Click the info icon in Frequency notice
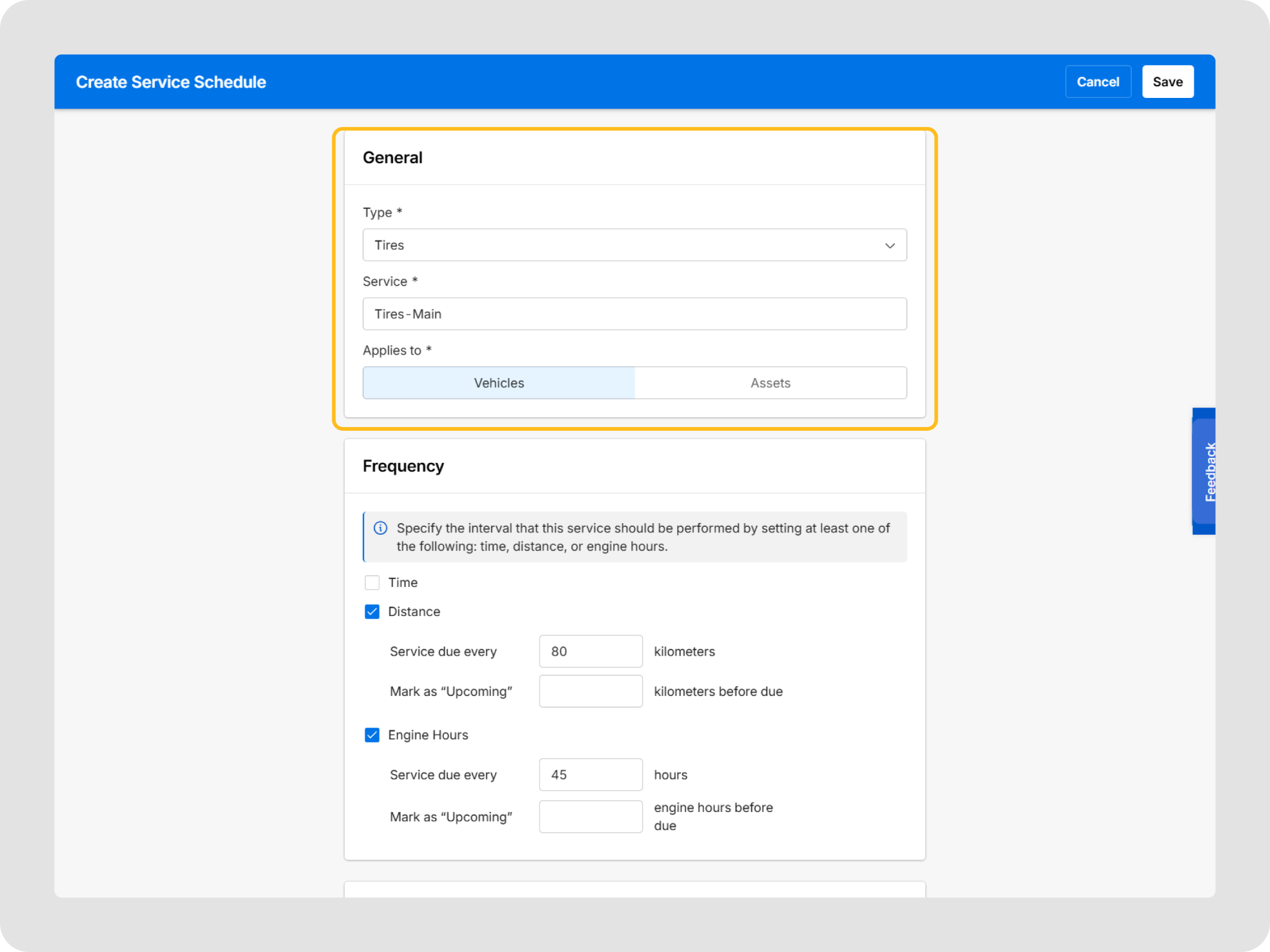This screenshot has width=1270, height=952. 380,528
